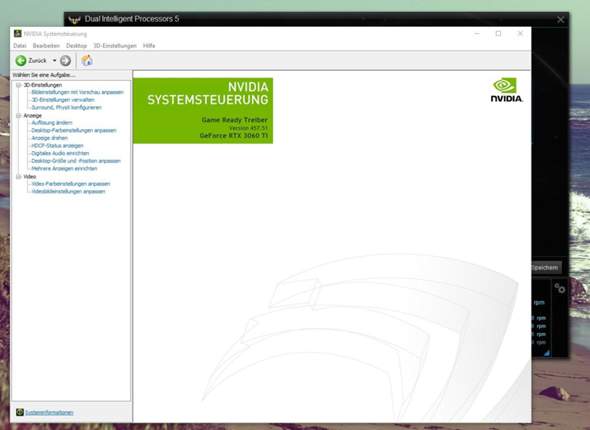Image resolution: width=590 pixels, height=430 pixels.
Task: Click the driver Version text in banner
Action: [248, 128]
